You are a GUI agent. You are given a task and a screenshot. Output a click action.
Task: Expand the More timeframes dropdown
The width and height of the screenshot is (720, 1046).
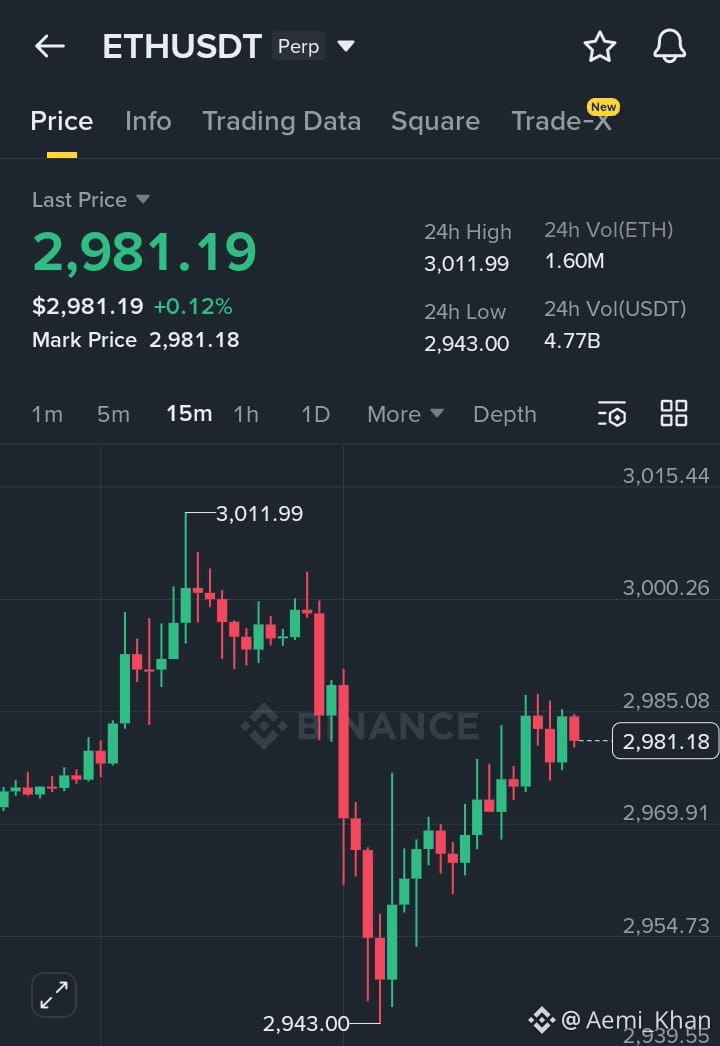(x=405, y=414)
